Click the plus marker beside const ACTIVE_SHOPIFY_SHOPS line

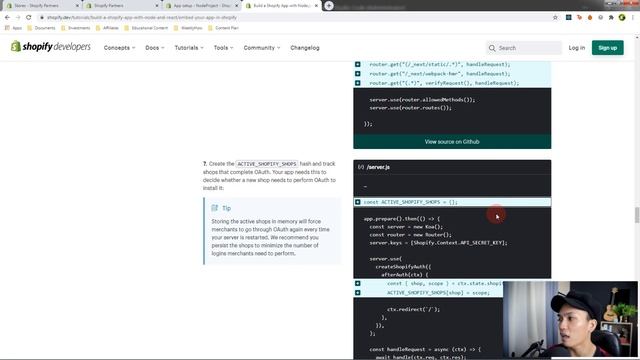(358, 202)
